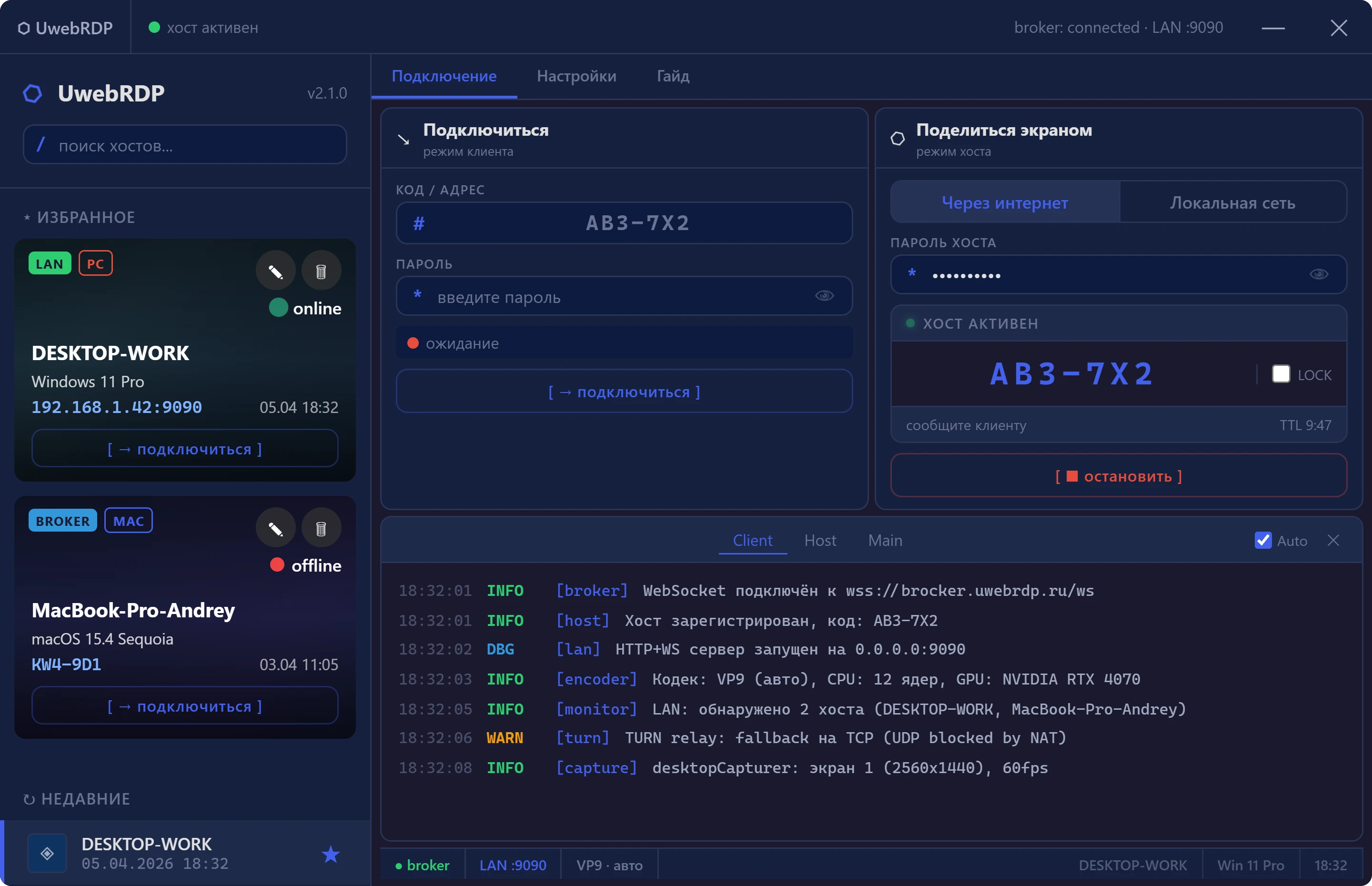Click the diamond icon of recent DESKTOP-WORK
1372x886 pixels.
tap(47, 853)
